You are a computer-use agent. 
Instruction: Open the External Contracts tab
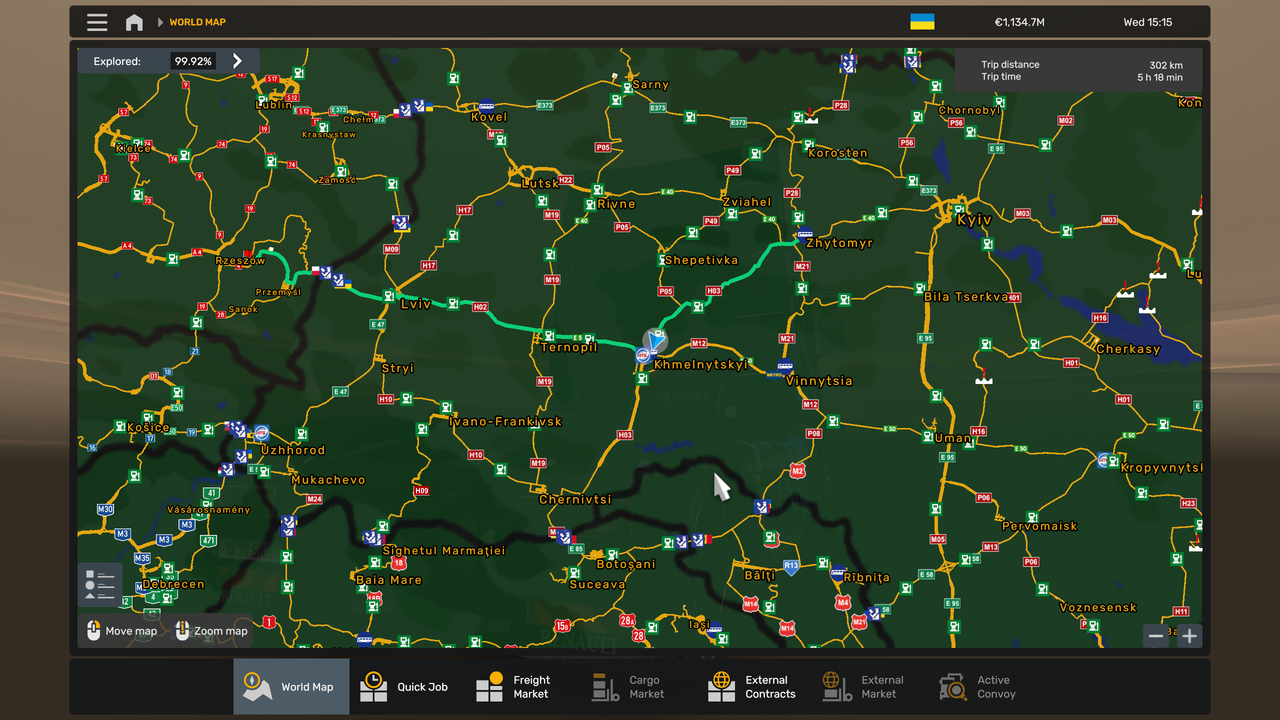[x=756, y=687]
